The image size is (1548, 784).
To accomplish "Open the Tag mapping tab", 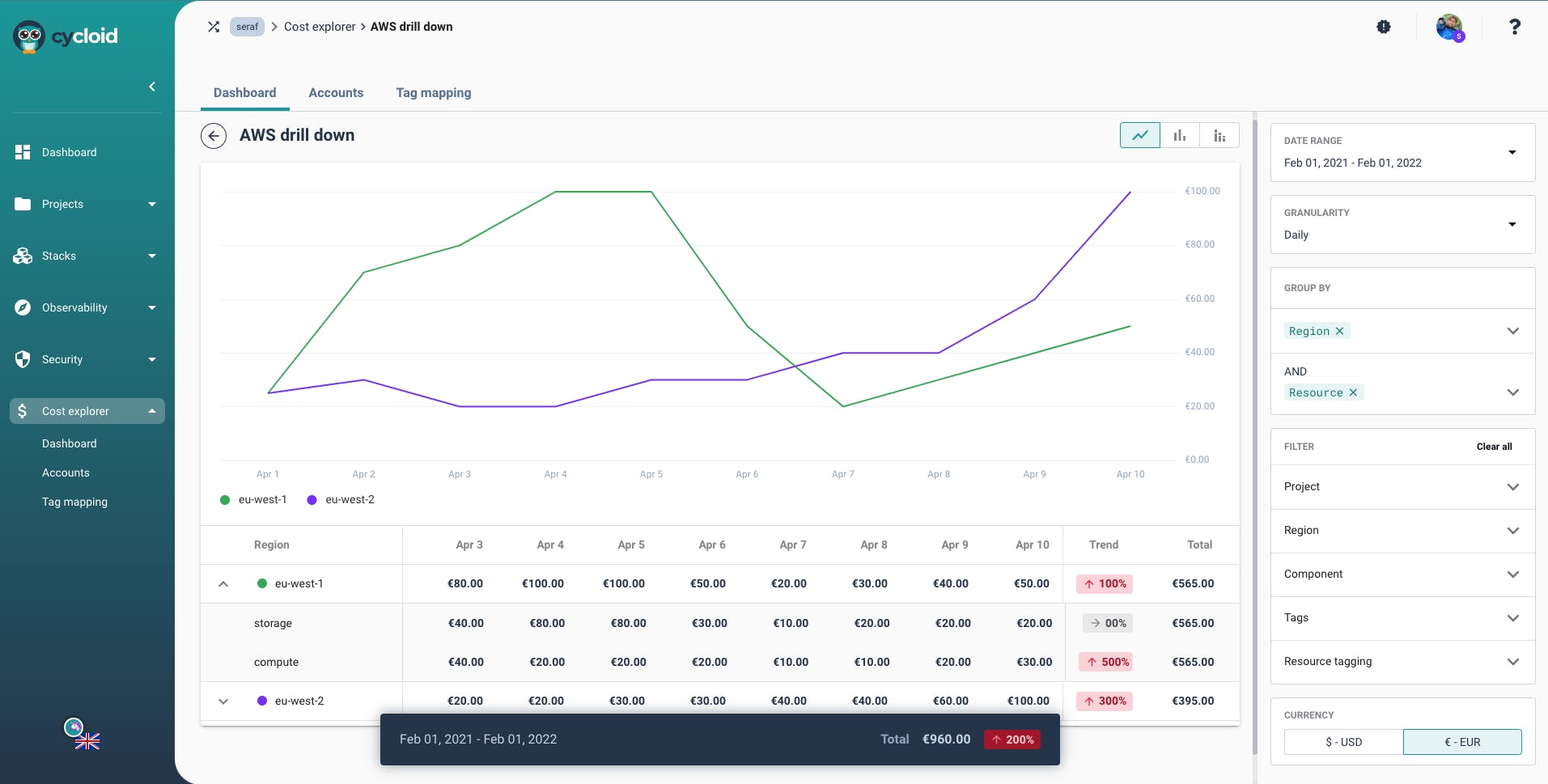I will point(433,93).
